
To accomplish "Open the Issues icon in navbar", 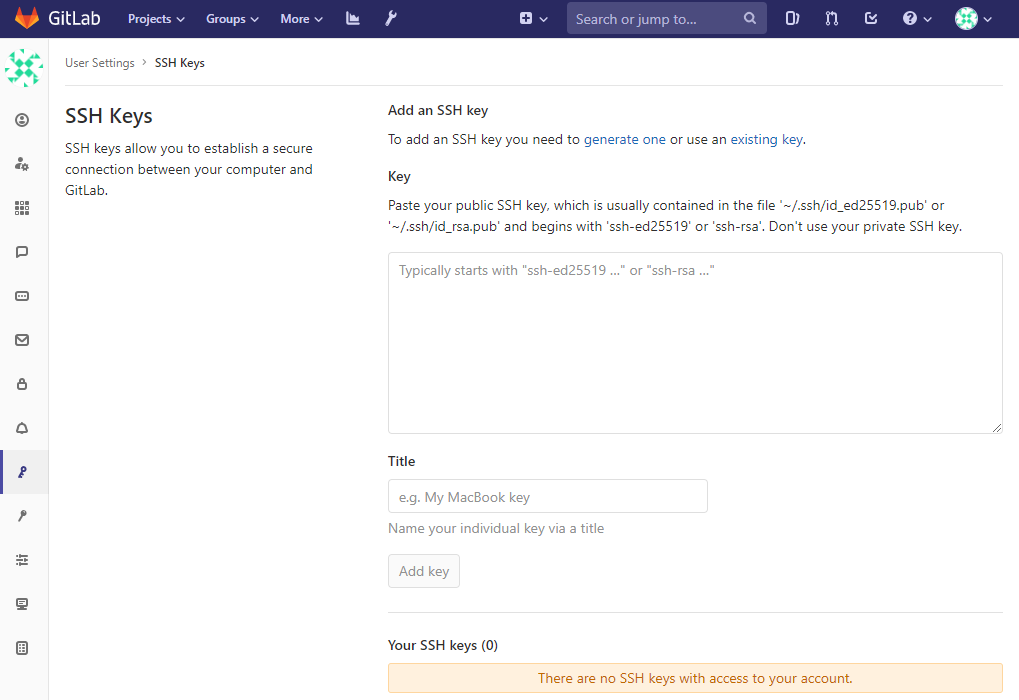I will click(x=792, y=19).
